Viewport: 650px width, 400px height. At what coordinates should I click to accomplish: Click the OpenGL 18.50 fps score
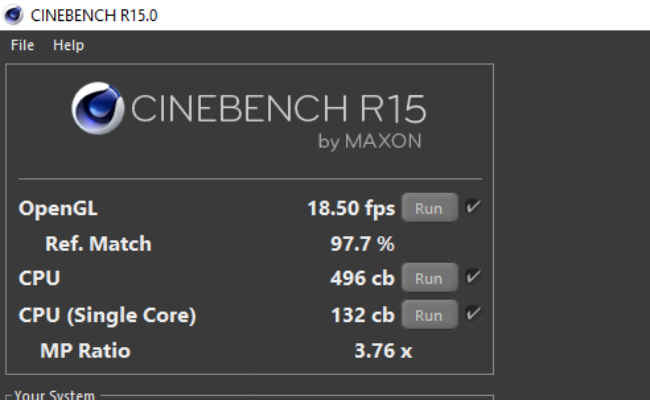pos(351,208)
